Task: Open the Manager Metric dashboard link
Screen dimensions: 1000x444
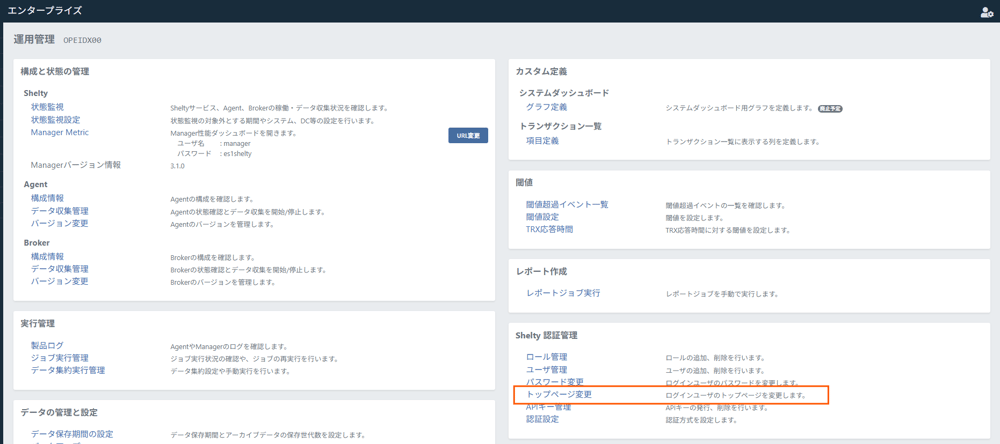Action: coord(59,132)
